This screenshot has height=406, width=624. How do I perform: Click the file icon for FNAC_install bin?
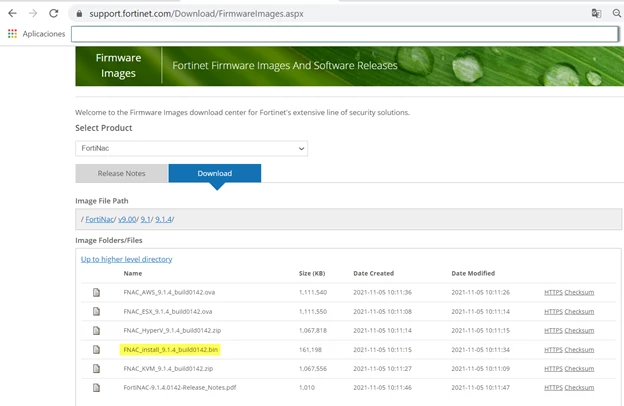(x=96, y=349)
